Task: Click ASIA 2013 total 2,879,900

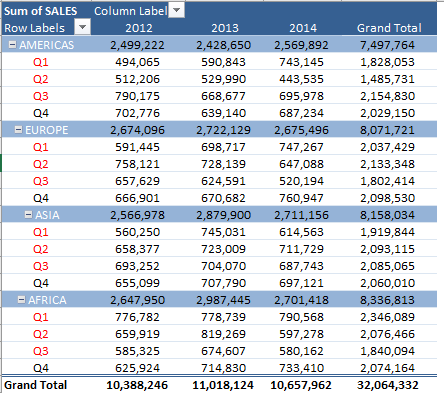Action: [223, 215]
